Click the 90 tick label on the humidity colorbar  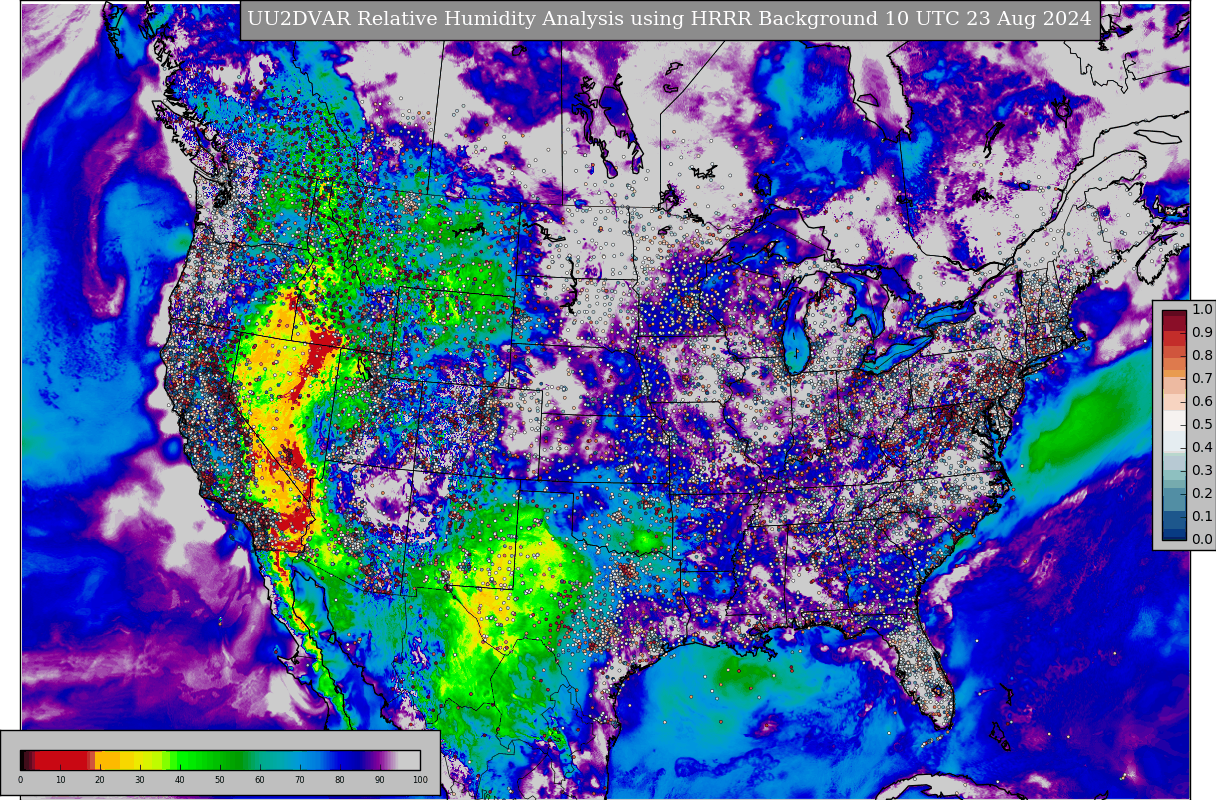click(380, 780)
